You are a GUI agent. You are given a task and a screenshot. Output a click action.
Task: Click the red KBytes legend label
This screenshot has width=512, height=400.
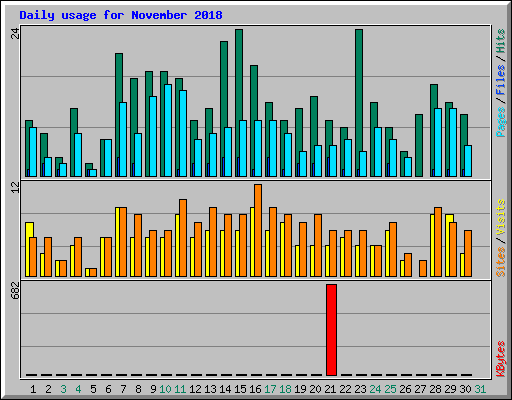point(500,359)
